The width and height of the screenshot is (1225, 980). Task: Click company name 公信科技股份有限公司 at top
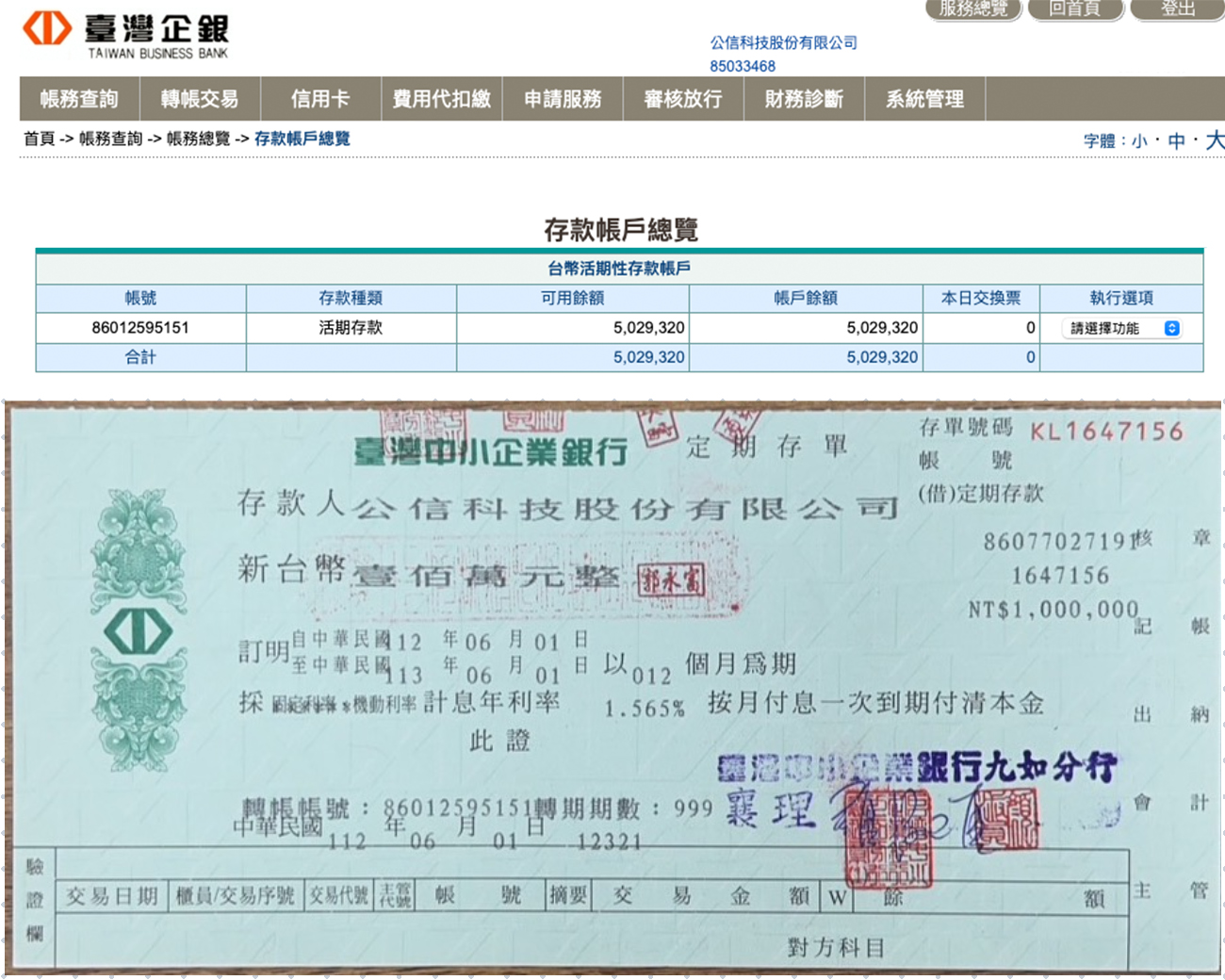[783, 42]
